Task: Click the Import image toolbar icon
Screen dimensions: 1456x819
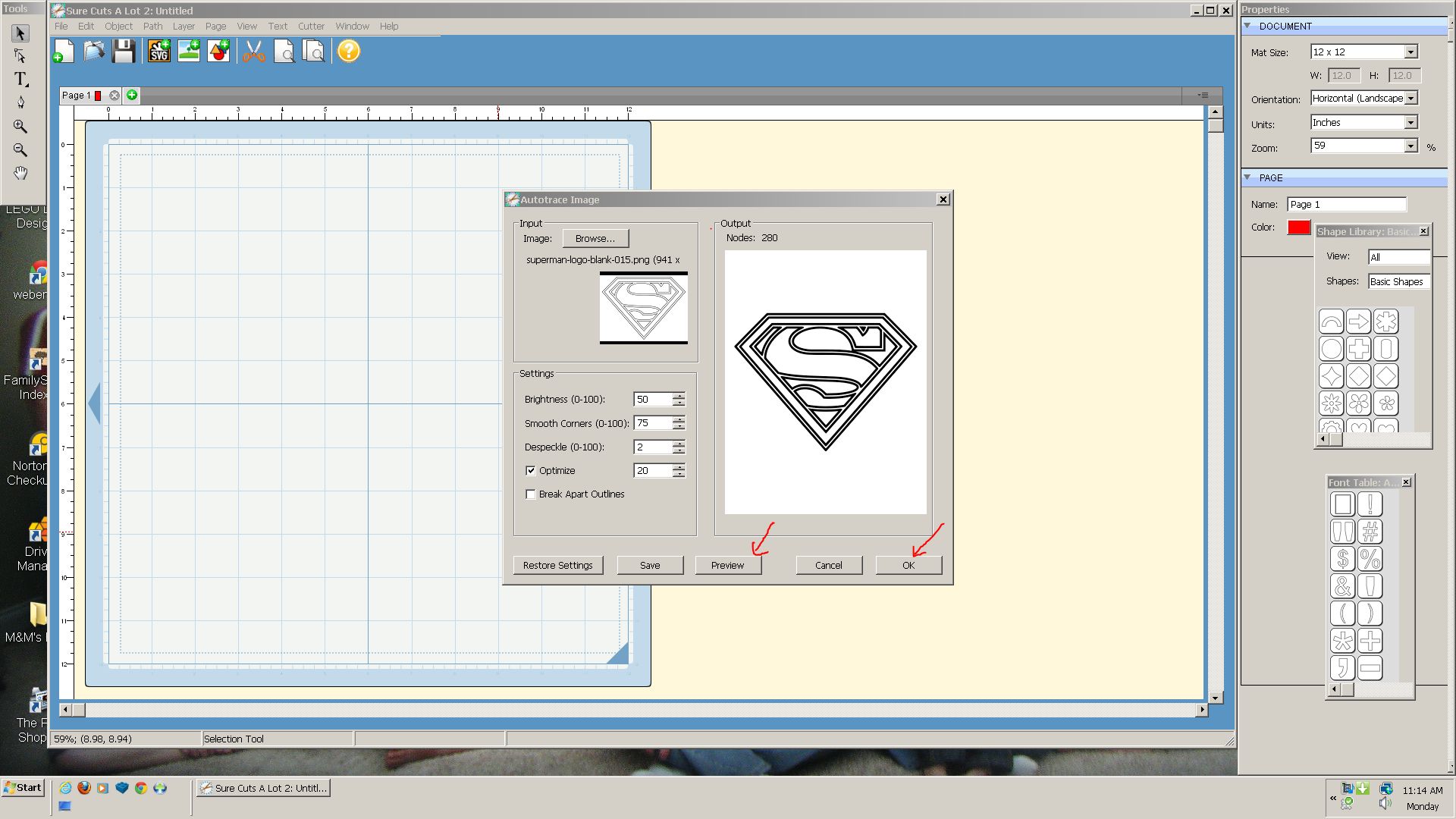Action: (x=189, y=52)
